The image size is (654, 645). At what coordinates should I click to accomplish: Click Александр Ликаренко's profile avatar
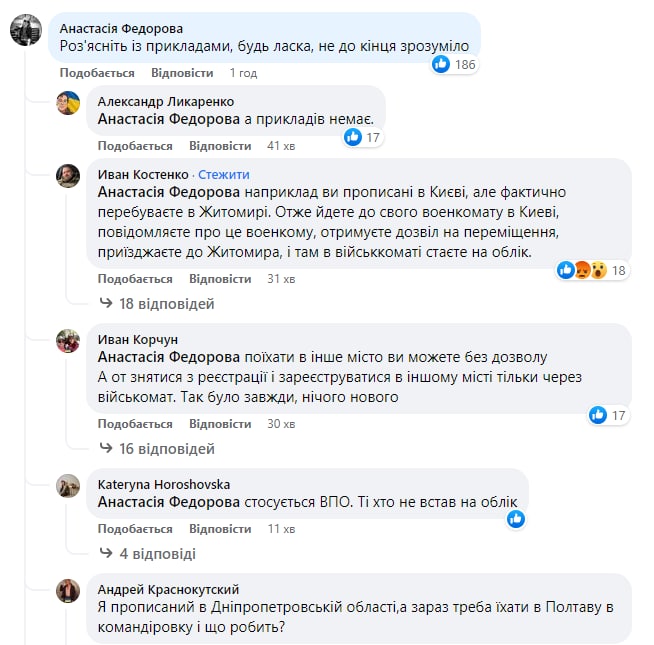pyautogui.click(x=68, y=103)
